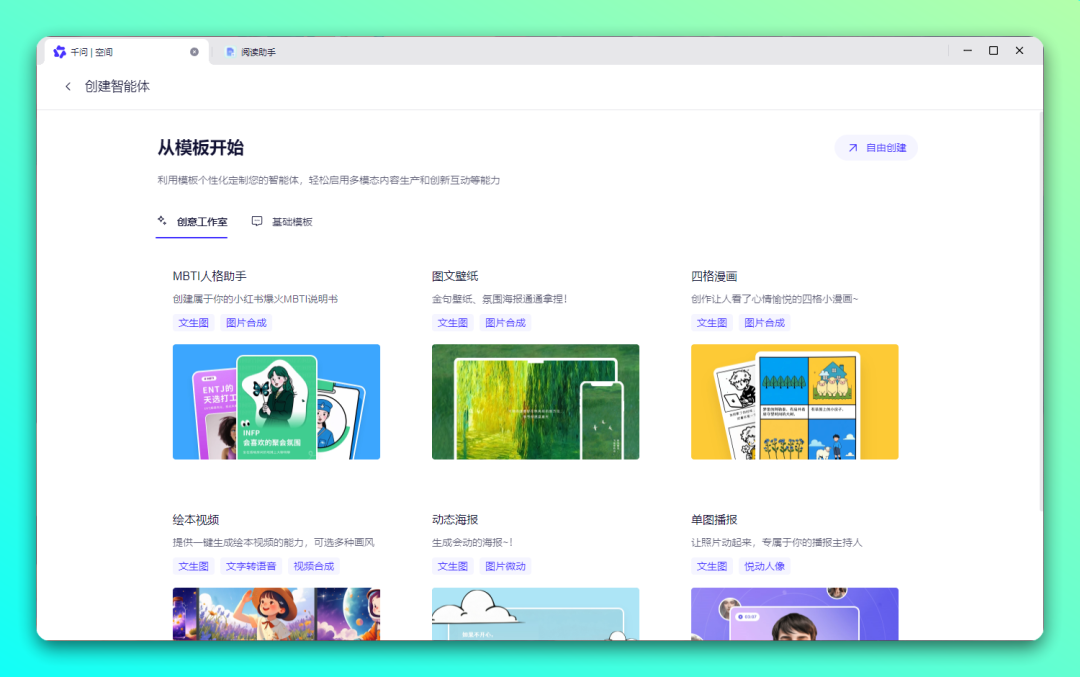Click the 图片微动 tag under 动态海报
Screen dimensions: 1080x677
point(505,565)
